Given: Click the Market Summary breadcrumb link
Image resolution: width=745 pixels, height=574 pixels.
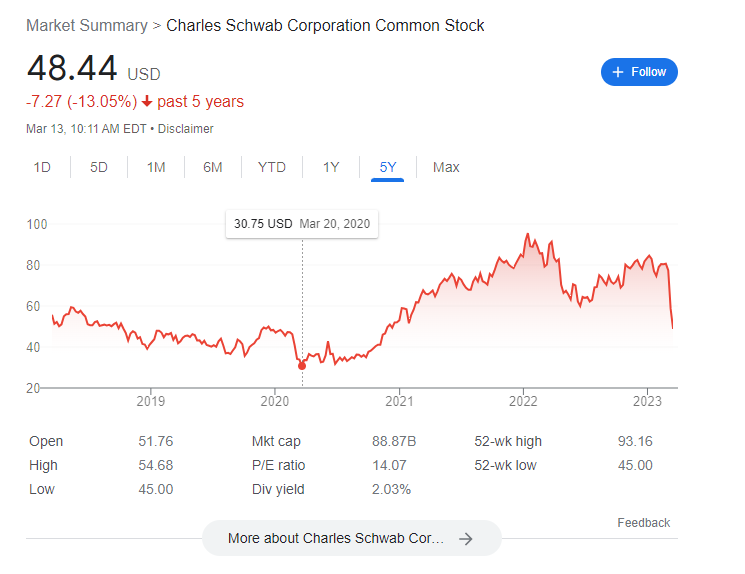Looking at the screenshot, I should pyautogui.click(x=87, y=26).
